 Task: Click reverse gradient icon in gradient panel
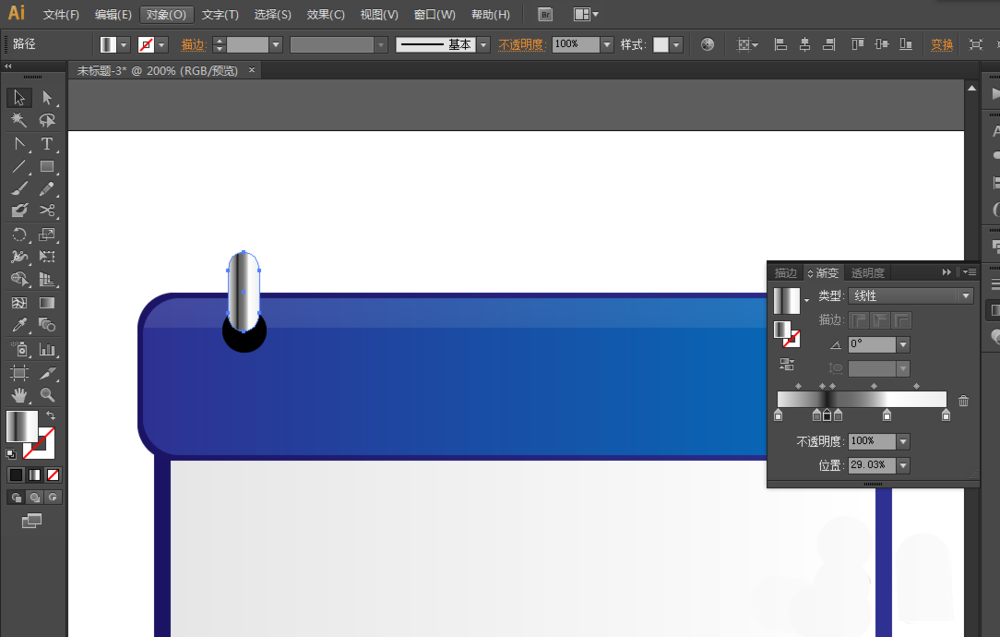pos(787,364)
